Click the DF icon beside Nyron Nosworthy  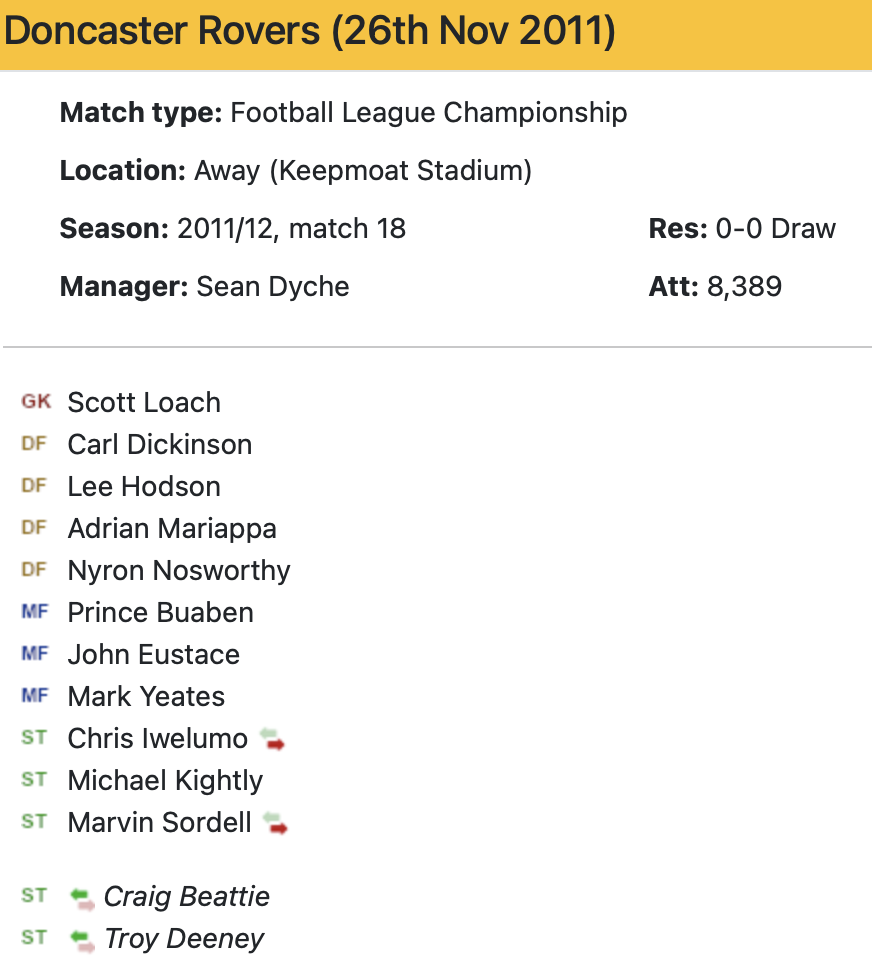tap(34, 570)
